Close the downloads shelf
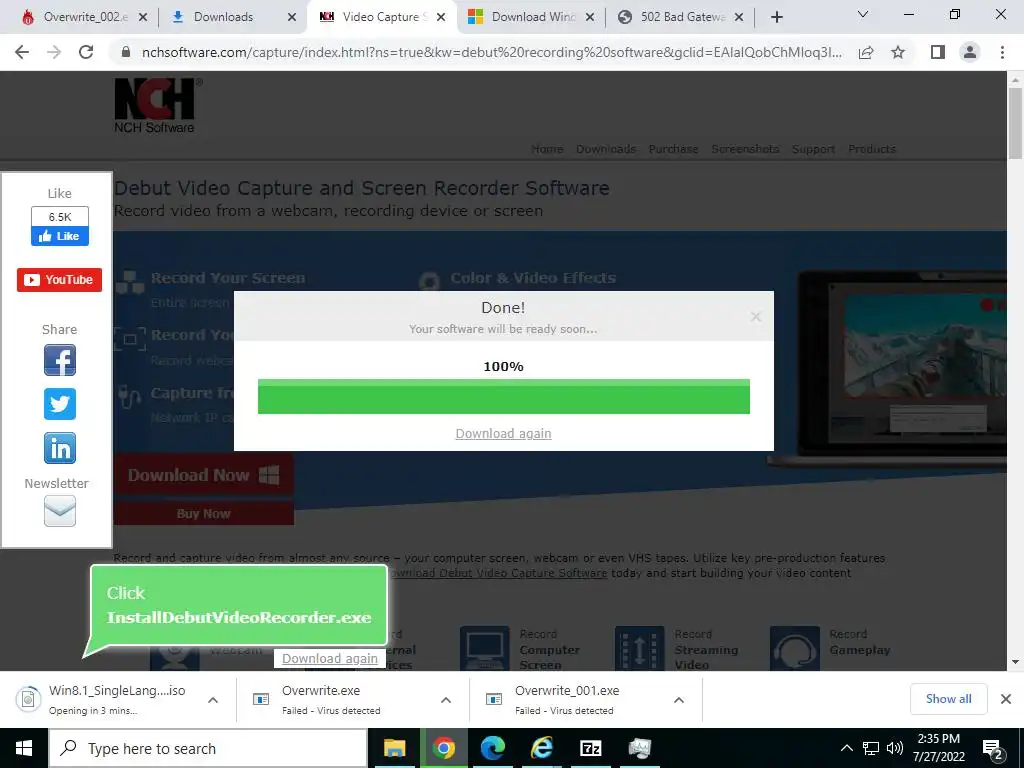The height and width of the screenshot is (768, 1024). tap(1006, 699)
